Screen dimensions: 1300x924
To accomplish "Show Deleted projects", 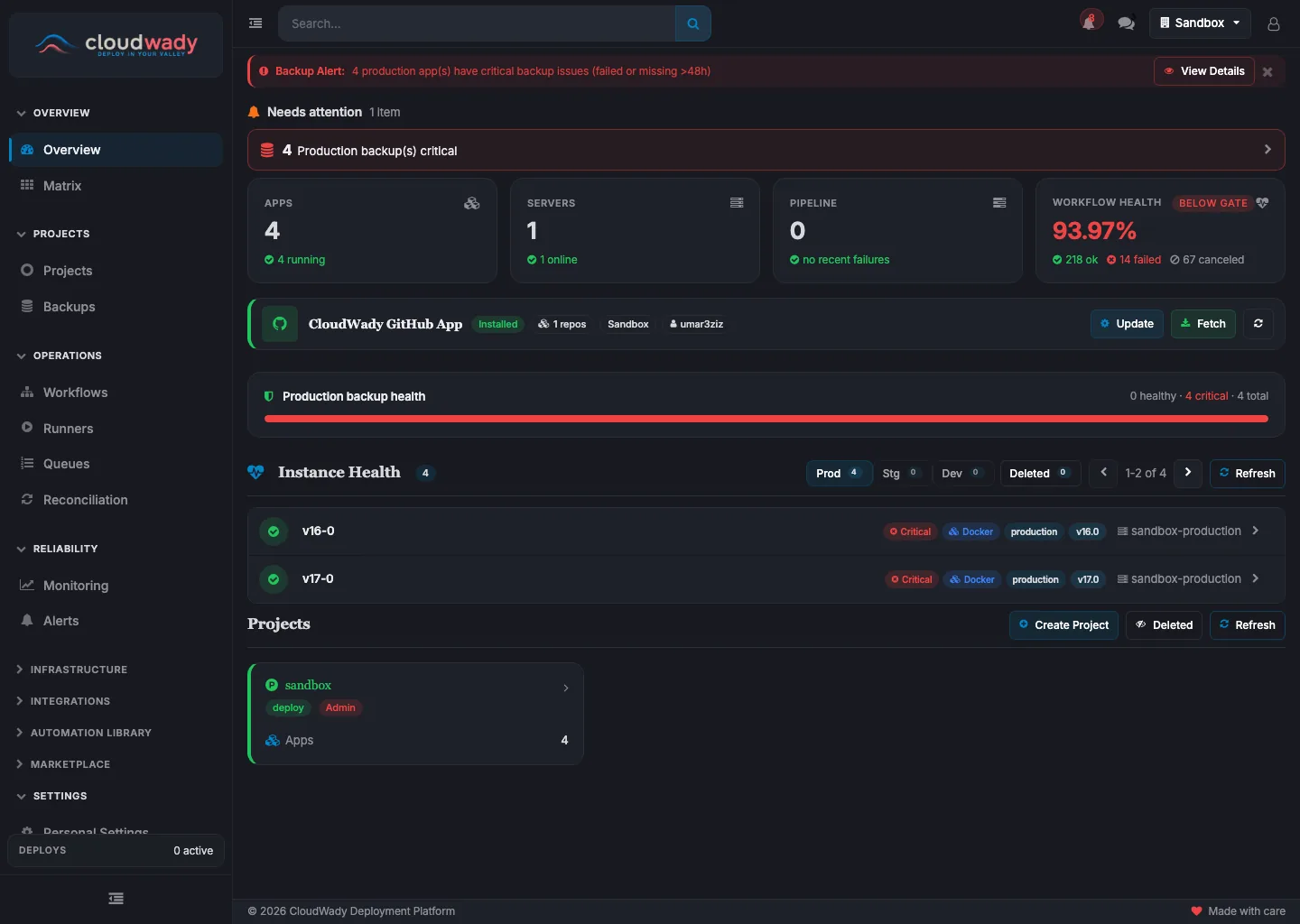I will [x=1164, y=624].
